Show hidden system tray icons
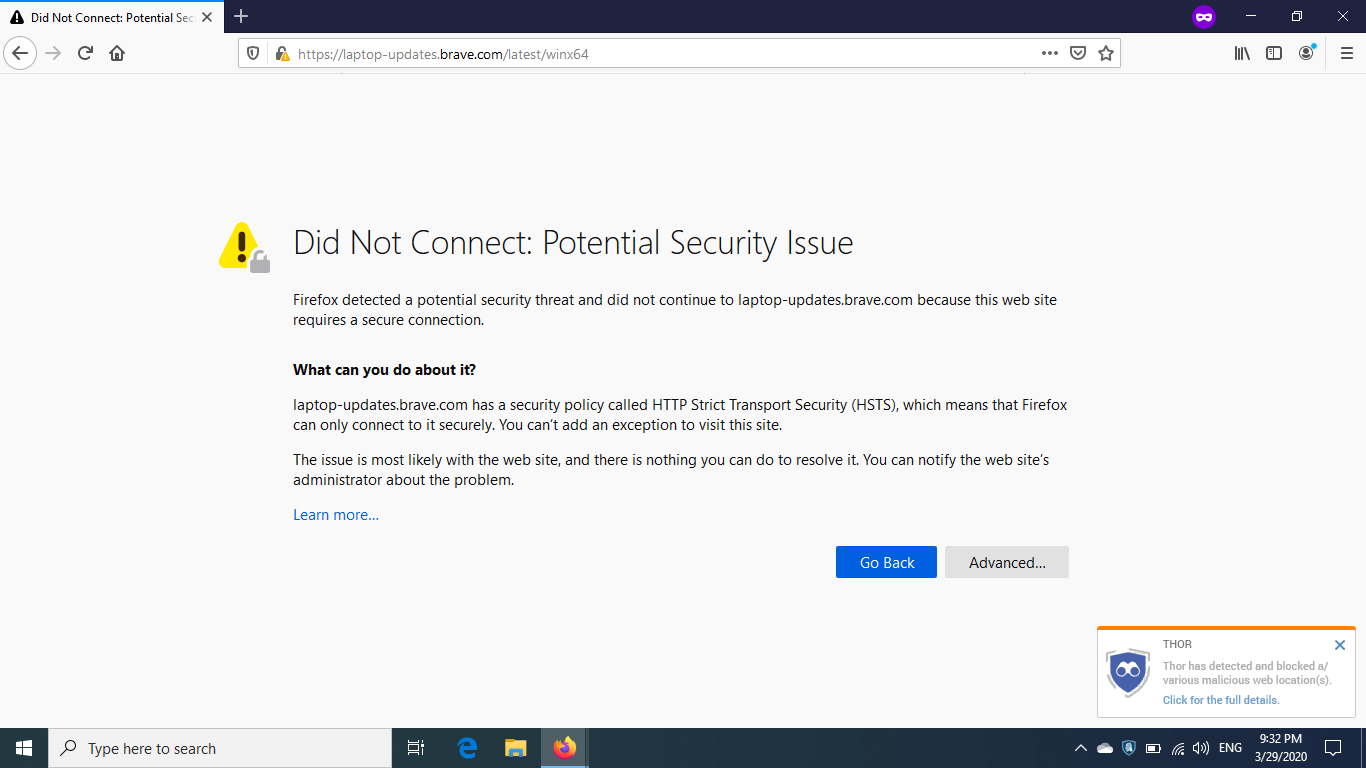Screen dimensions: 1366x768 1080,748
